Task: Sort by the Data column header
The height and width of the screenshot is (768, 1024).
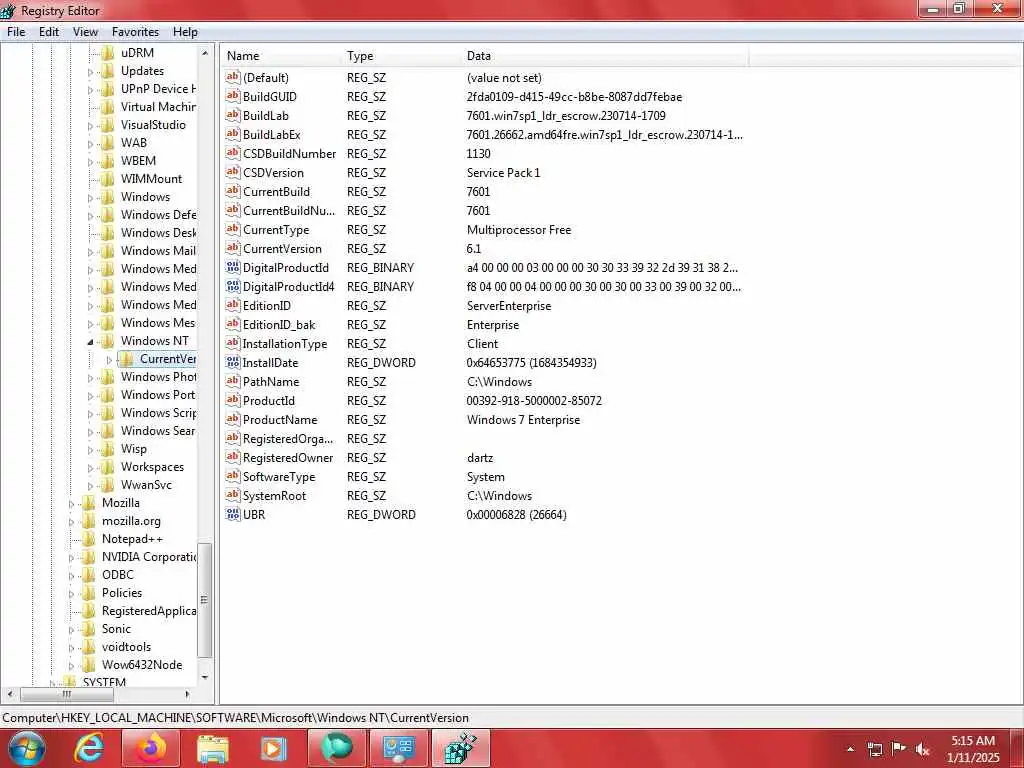Action: 605,56
